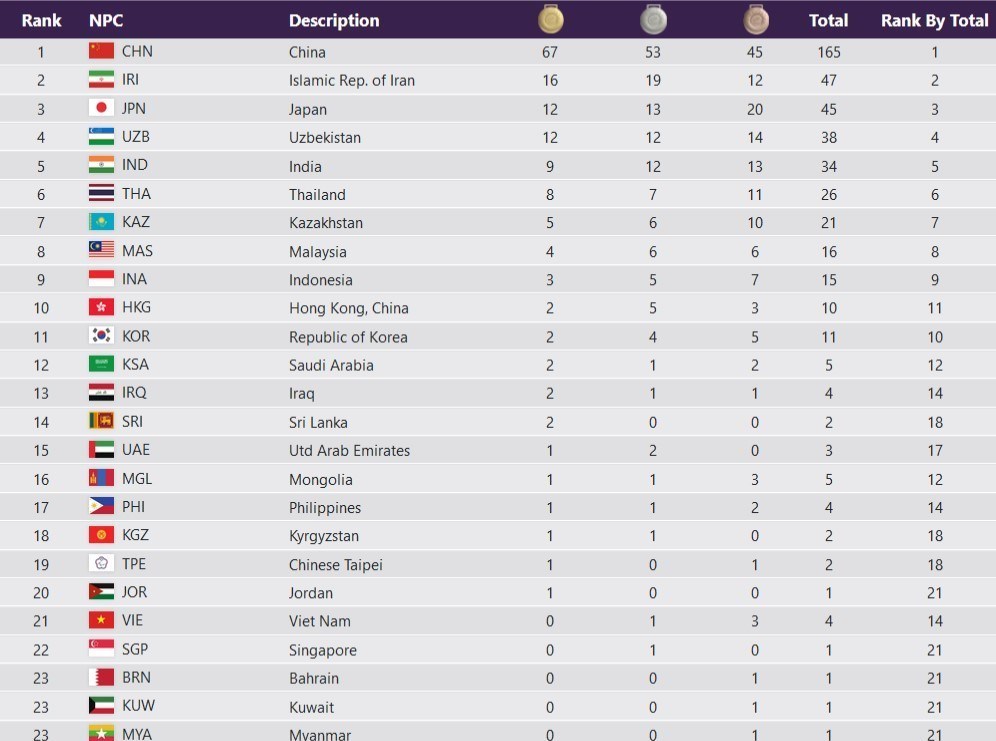Click the silver medal icon in header
This screenshot has height=741, width=996.
[x=653, y=19]
